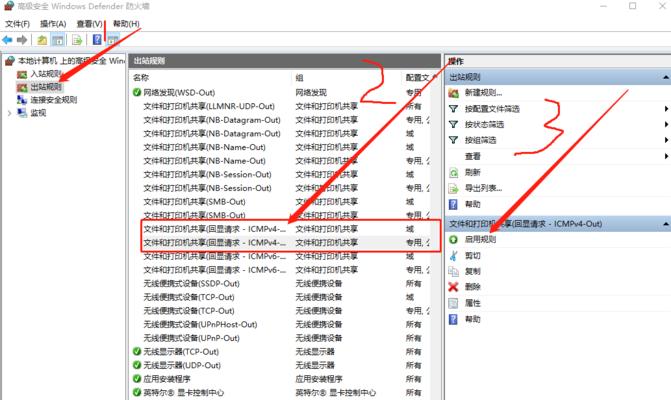The height and width of the screenshot is (400, 671).
Task: Select the 回显请求 ICMPv6 rule with 专用 profile
Action: pos(214,270)
